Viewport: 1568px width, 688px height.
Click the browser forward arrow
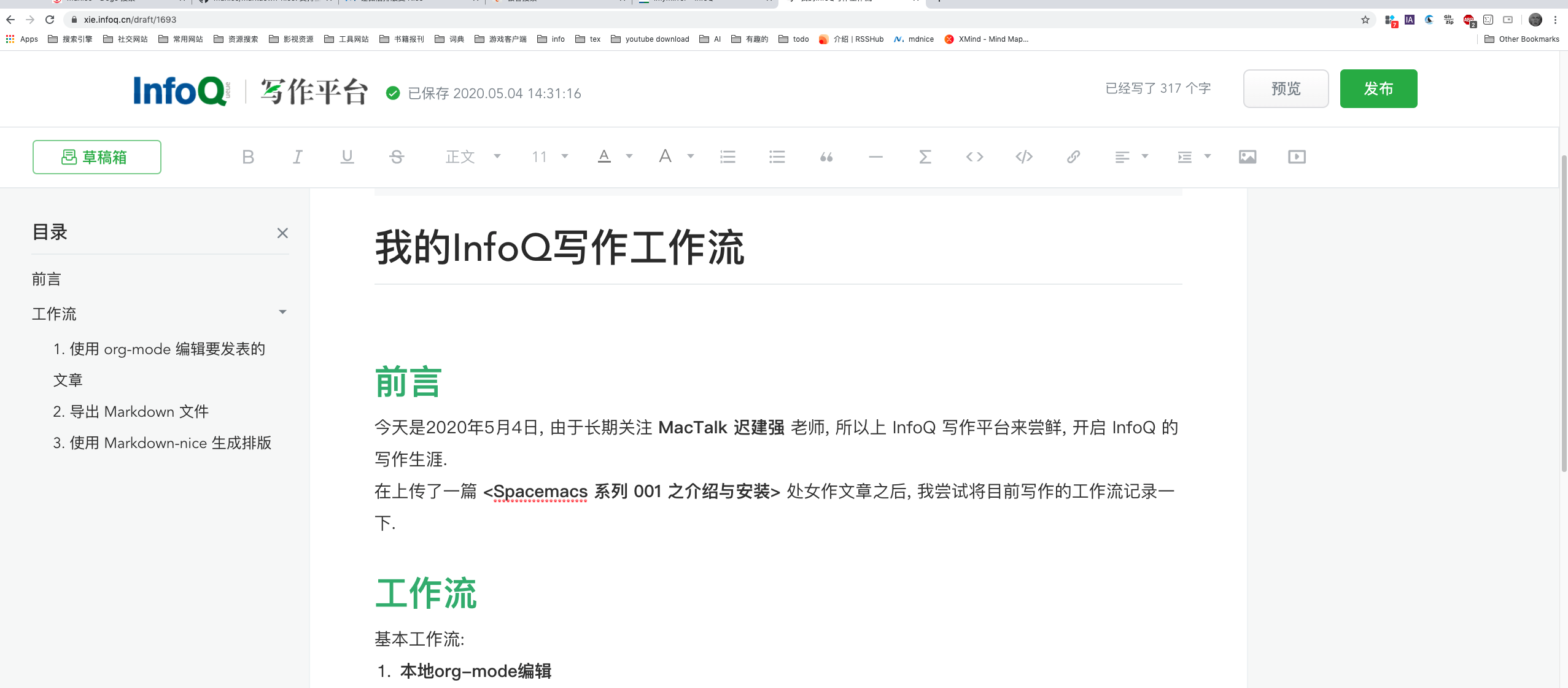click(30, 20)
